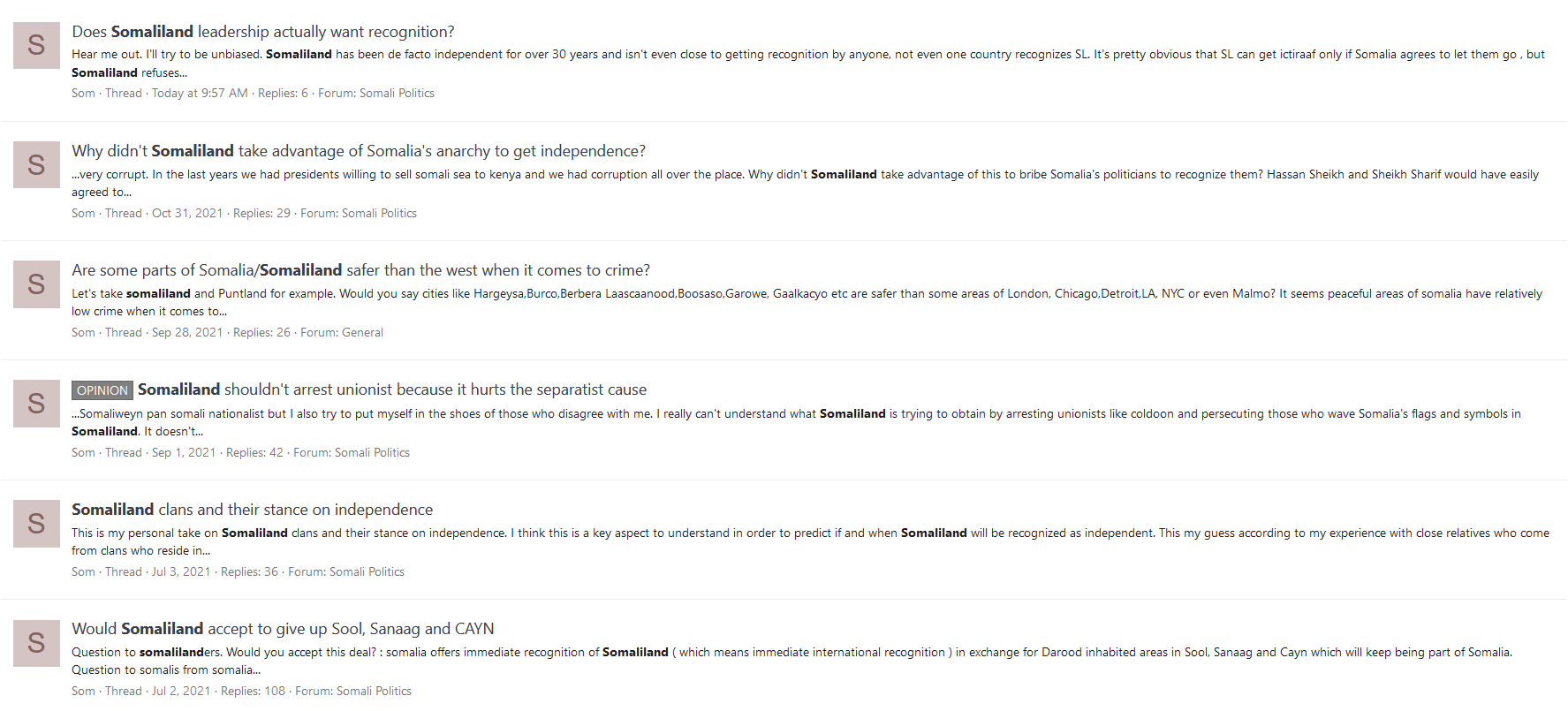Open the 'Somaliland clans and their stance on independence' thread
The image size is (1568, 711).
click(x=252, y=510)
